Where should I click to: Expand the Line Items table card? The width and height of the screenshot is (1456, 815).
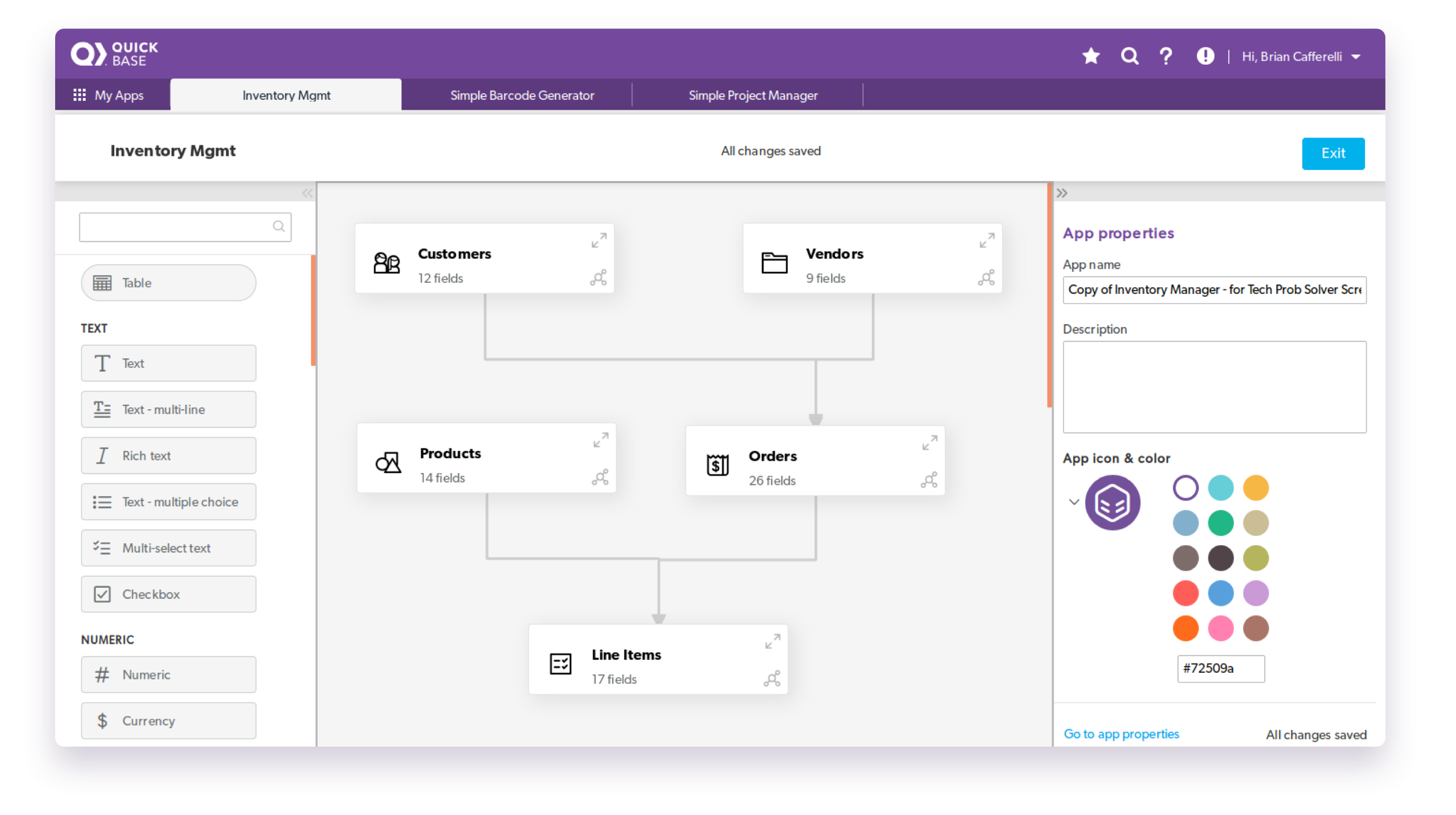[x=772, y=642]
